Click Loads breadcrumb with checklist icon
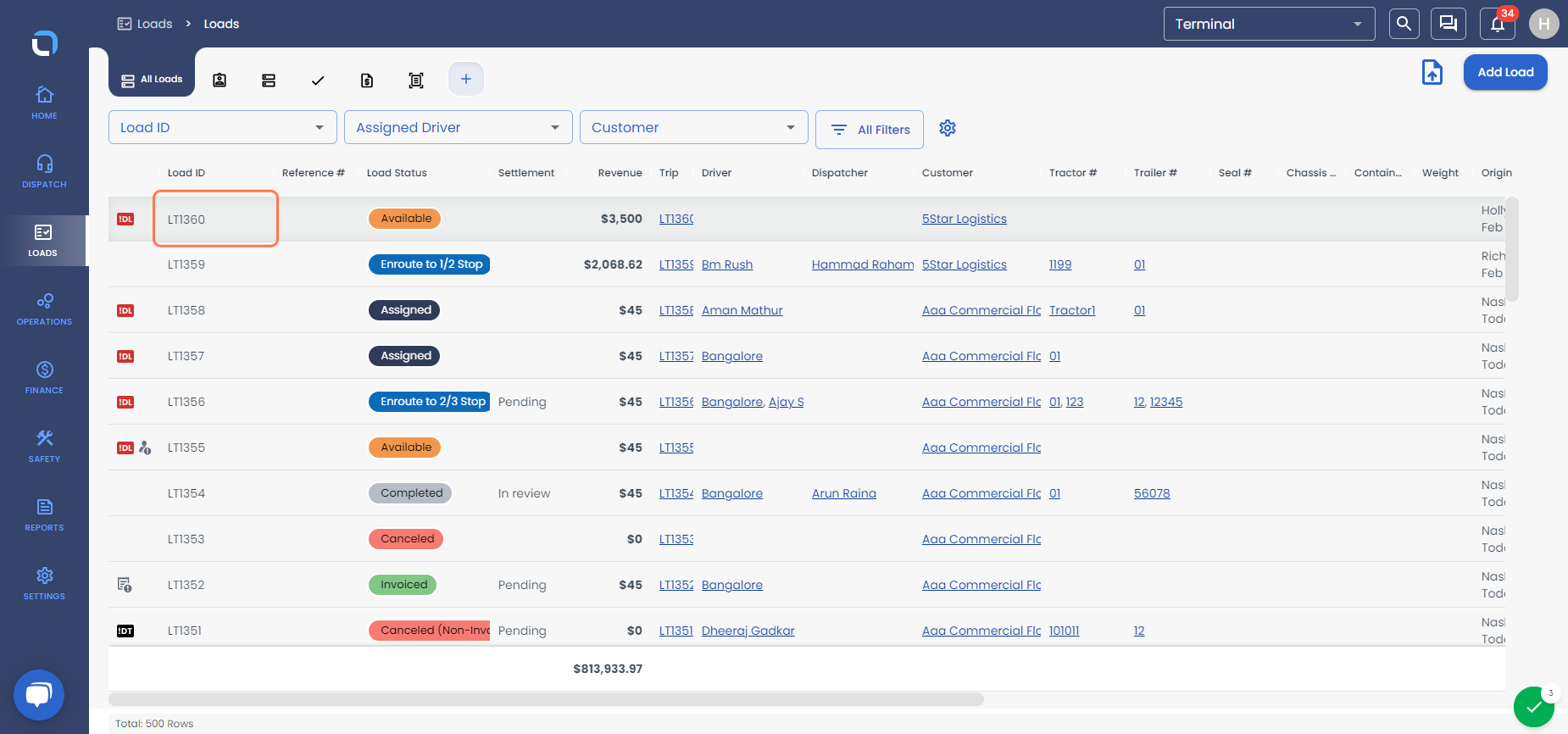This screenshot has height=734, width=1568. coord(145,24)
